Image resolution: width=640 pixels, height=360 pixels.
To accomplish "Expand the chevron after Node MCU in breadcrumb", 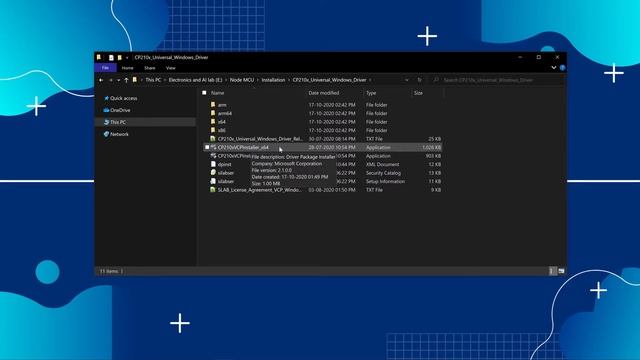I will click(258, 80).
